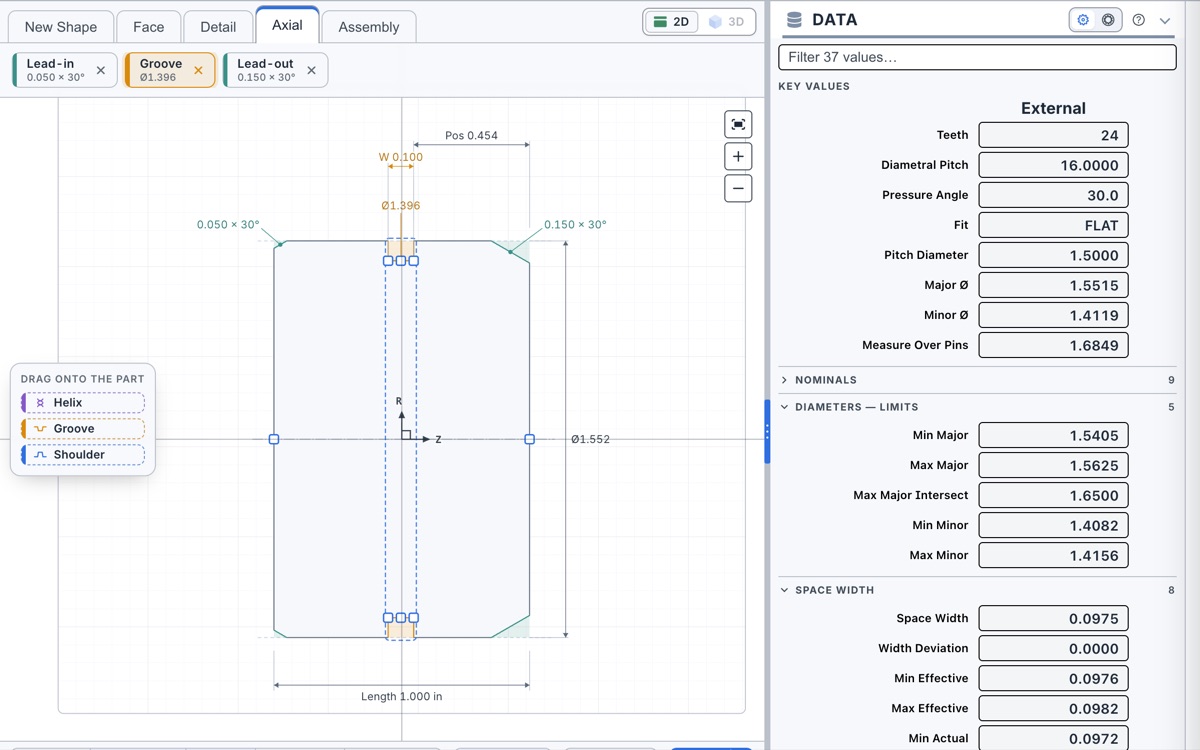Click the Pitch Diameter value field
Viewport: 1200px width, 750px height.
point(1053,255)
